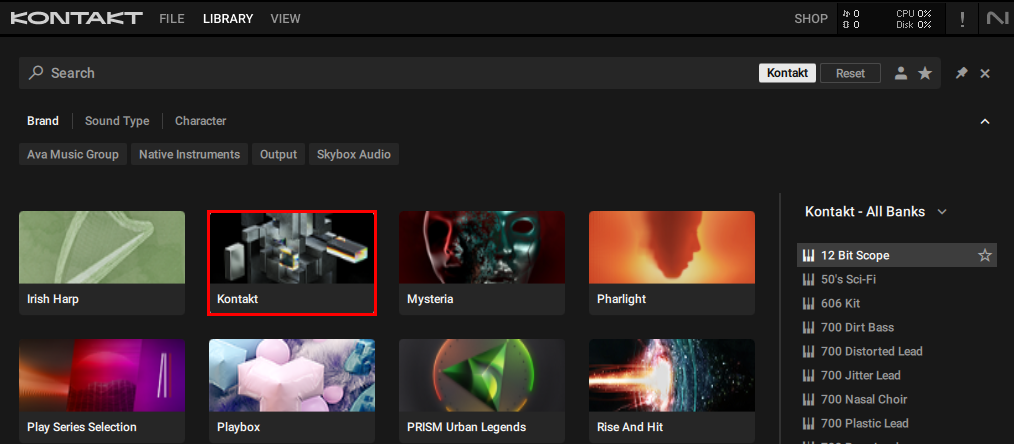Close the browser with X icon
The image size is (1014, 444).
pos(985,74)
